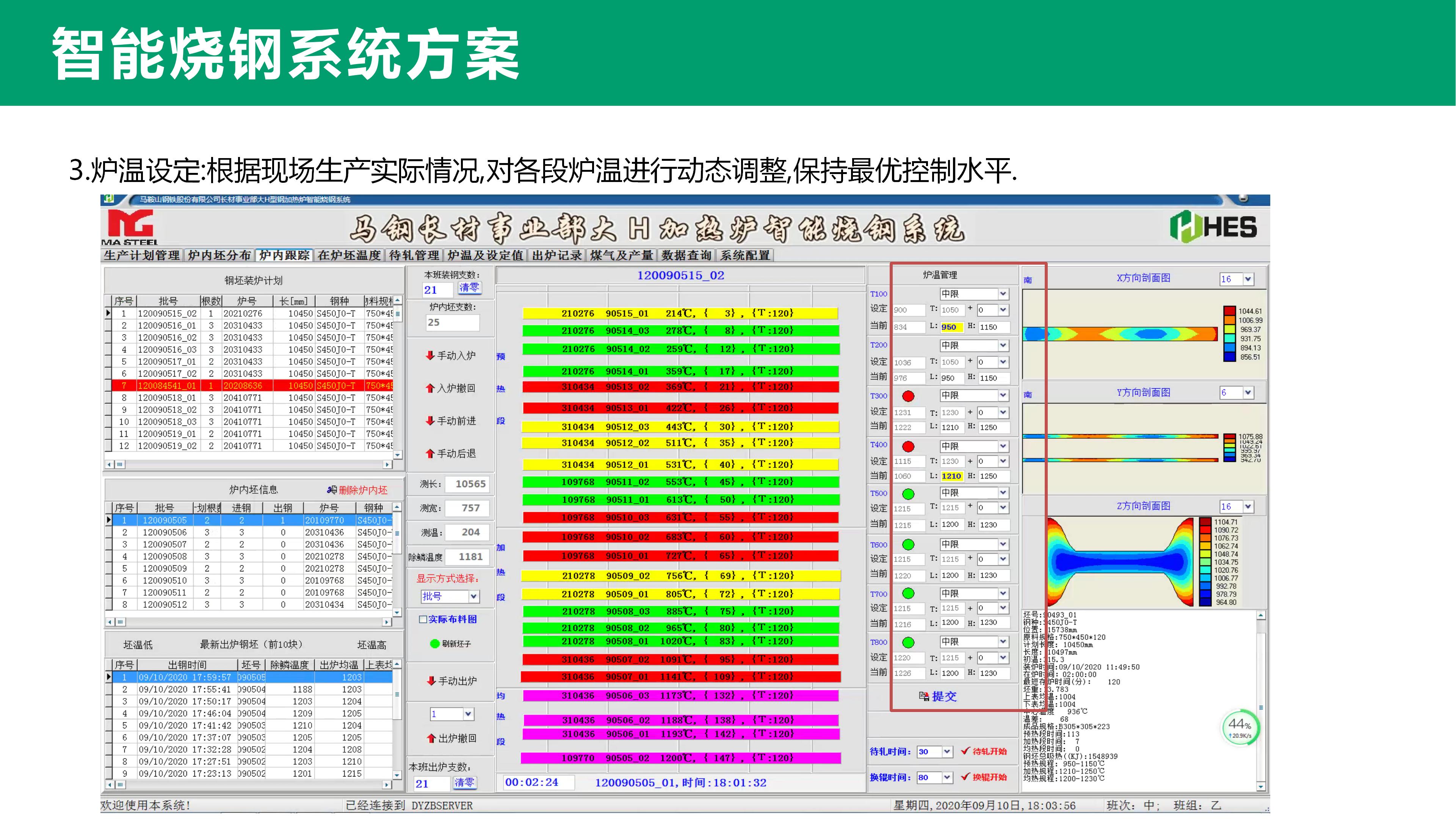Image resolution: width=1456 pixels, height=819 pixels.
Task: Open the T500 中限 dropdown
Action: tap(1003, 493)
